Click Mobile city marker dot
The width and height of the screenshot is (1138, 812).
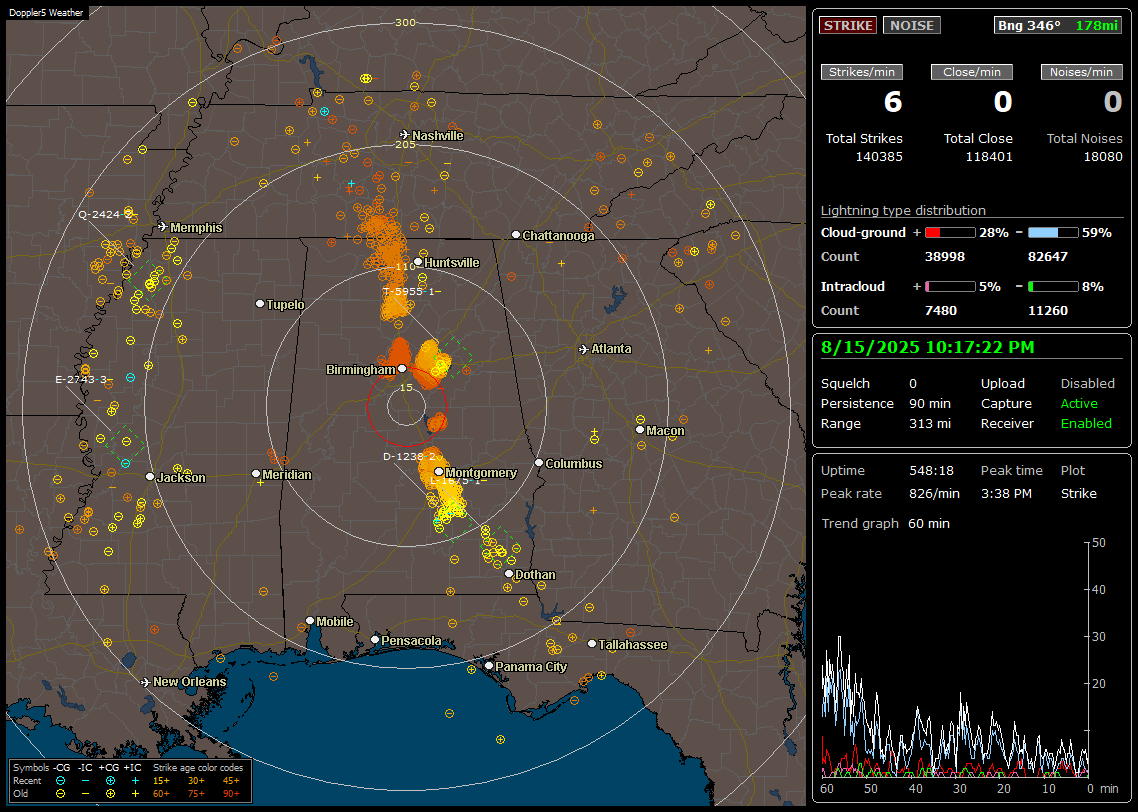pos(310,621)
